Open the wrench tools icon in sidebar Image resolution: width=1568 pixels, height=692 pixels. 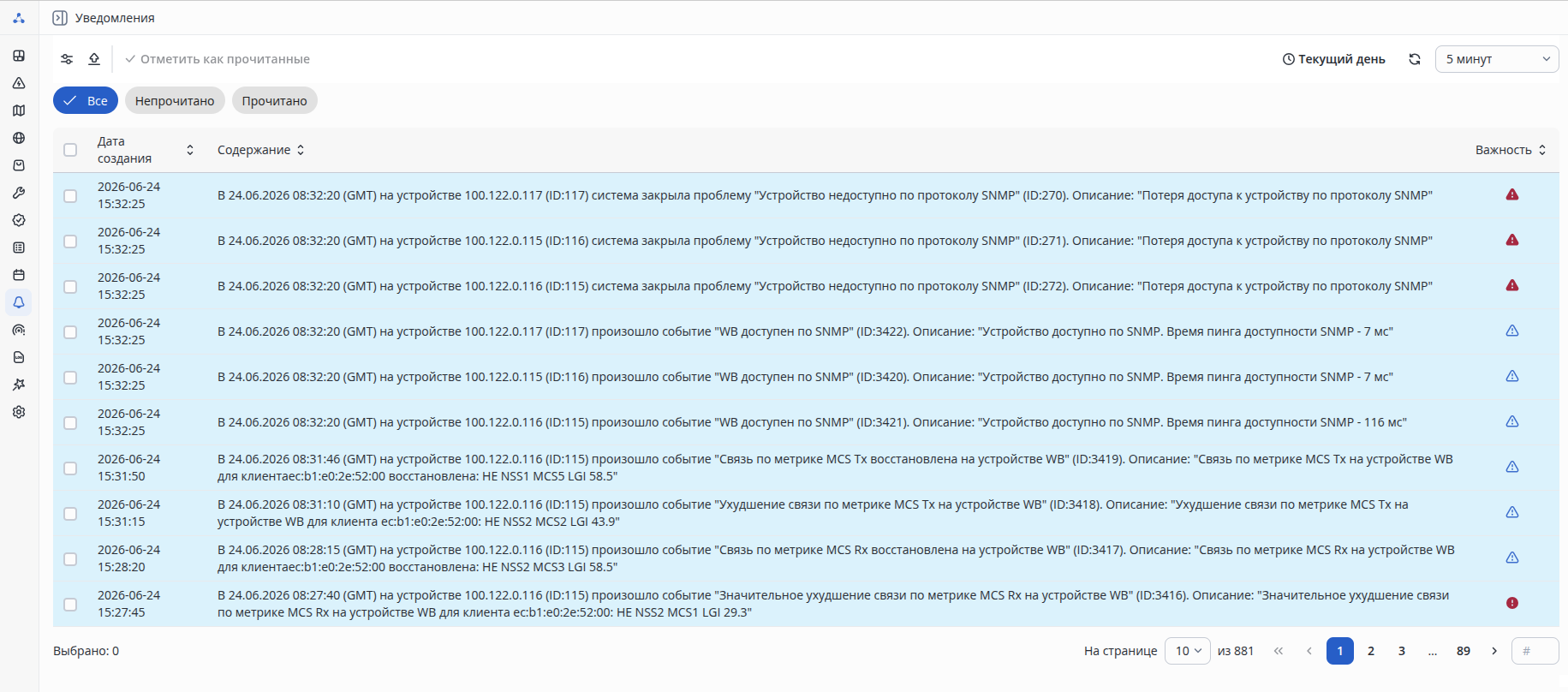pyautogui.click(x=19, y=193)
